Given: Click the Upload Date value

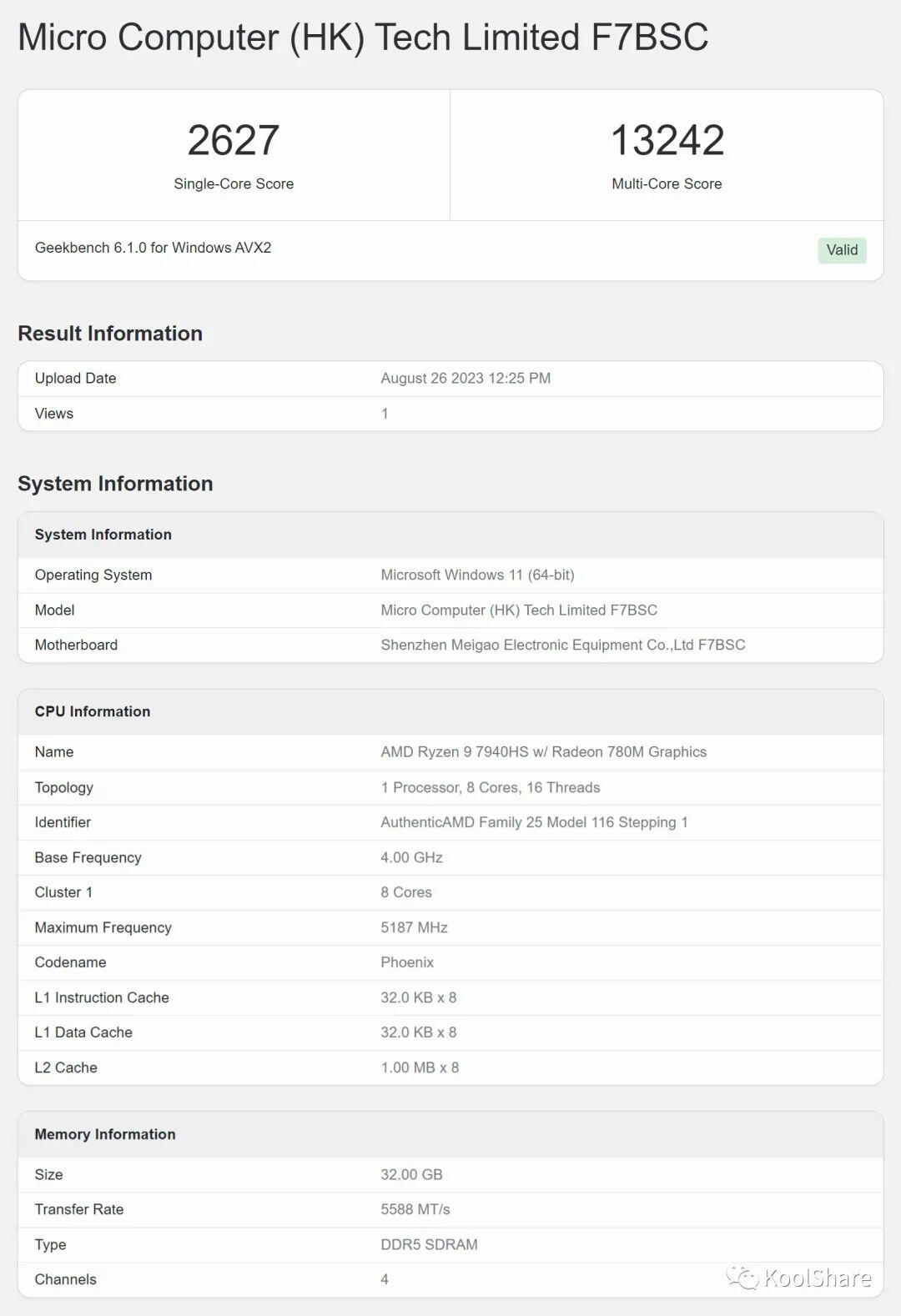Looking at the screenshot, I should pyautogui.click(x=465, y=378).
